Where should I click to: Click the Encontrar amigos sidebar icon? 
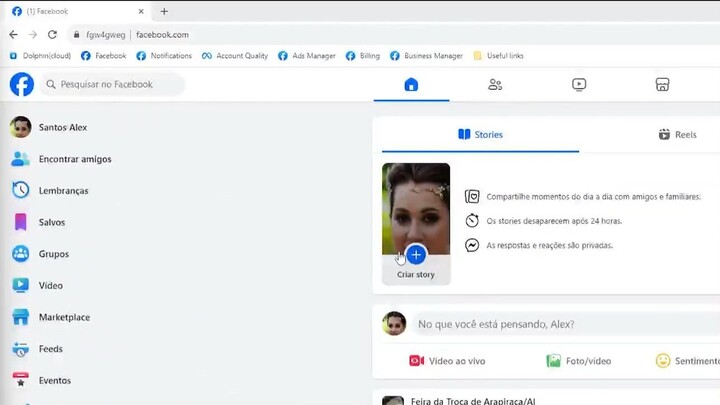coord(20,159)
